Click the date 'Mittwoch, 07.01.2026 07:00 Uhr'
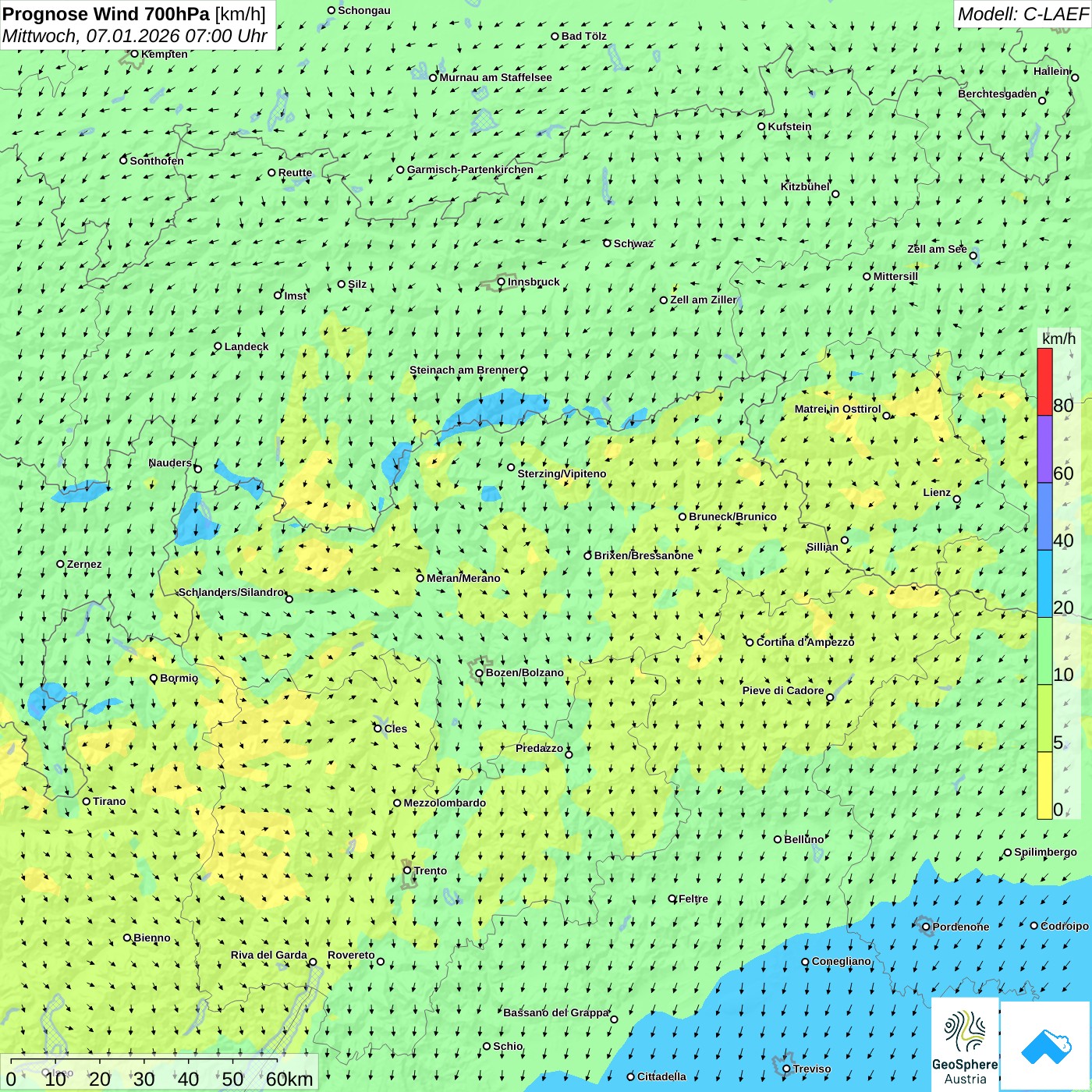1092x1092 pixels. (135, 36)
